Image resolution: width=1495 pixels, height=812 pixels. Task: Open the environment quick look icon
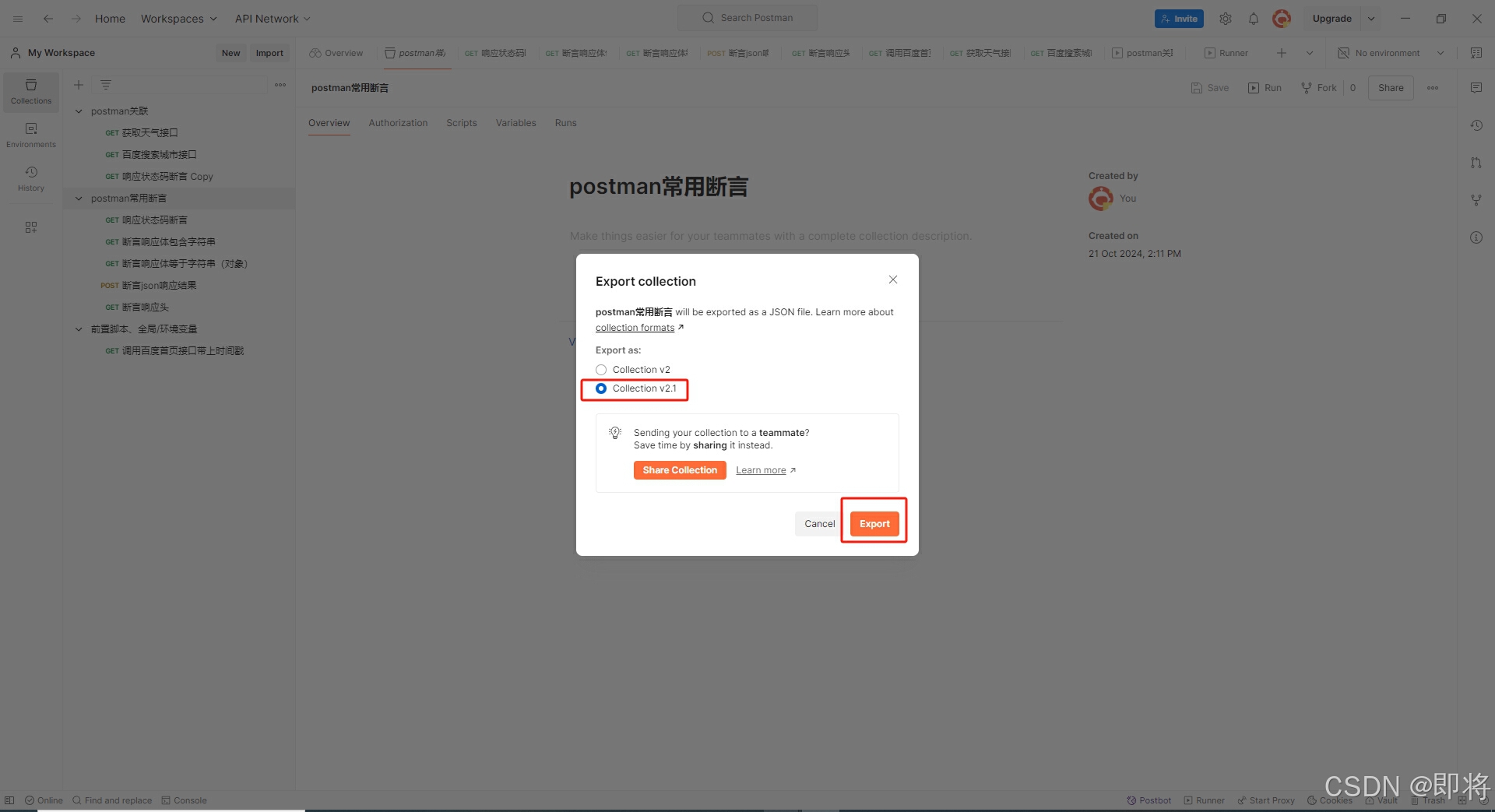[1476, 53]
